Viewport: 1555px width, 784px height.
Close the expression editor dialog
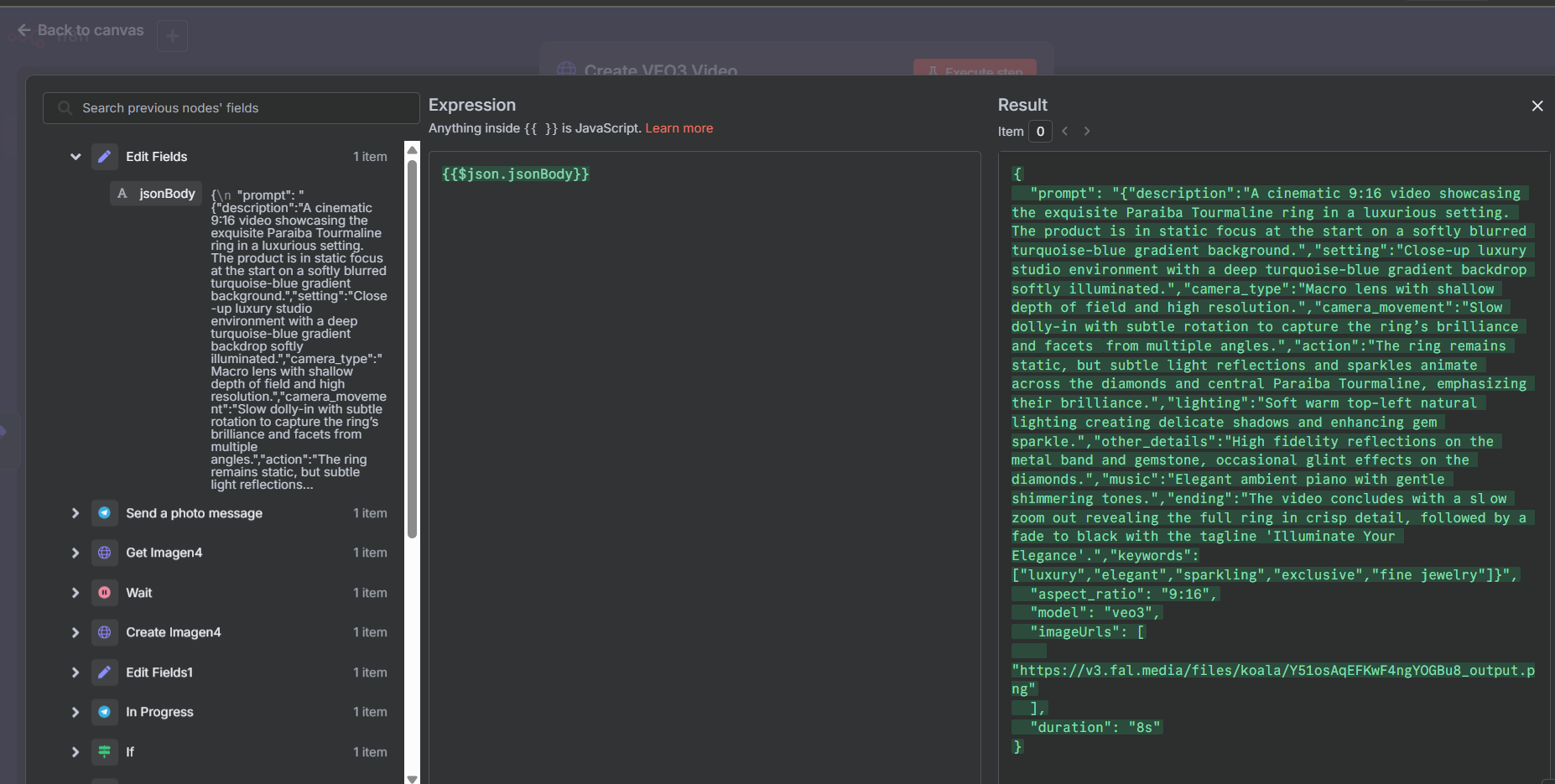(x=1537, y=106)
